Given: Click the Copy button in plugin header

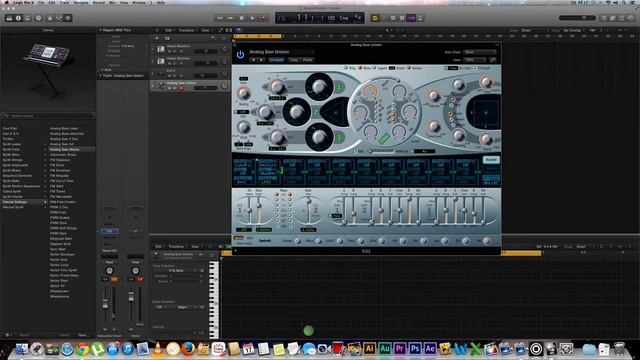Looking at the screenshot, I should coord(294,60).
